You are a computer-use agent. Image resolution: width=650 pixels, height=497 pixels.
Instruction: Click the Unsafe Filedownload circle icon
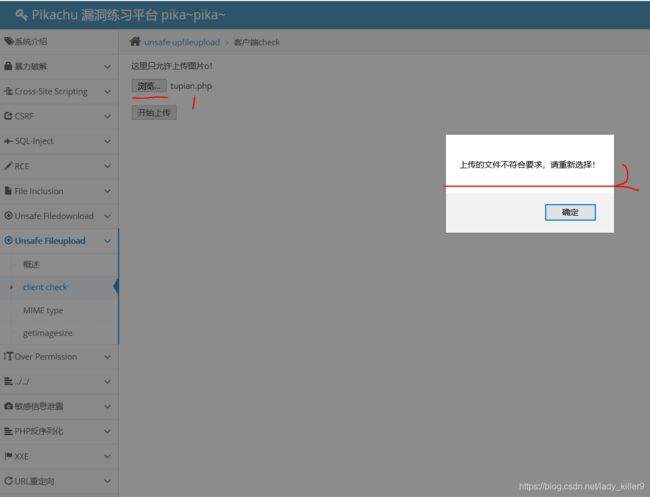click(x=8, y=216)
